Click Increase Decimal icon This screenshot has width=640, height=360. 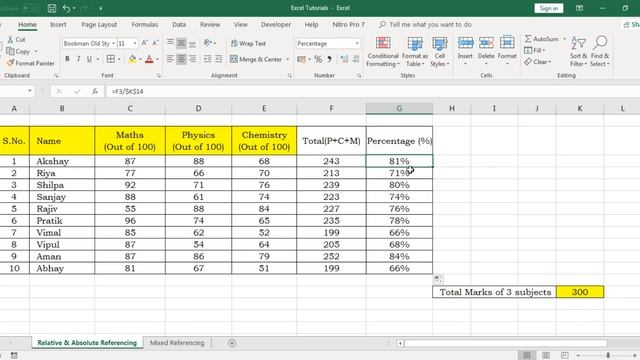coord(344,59)
